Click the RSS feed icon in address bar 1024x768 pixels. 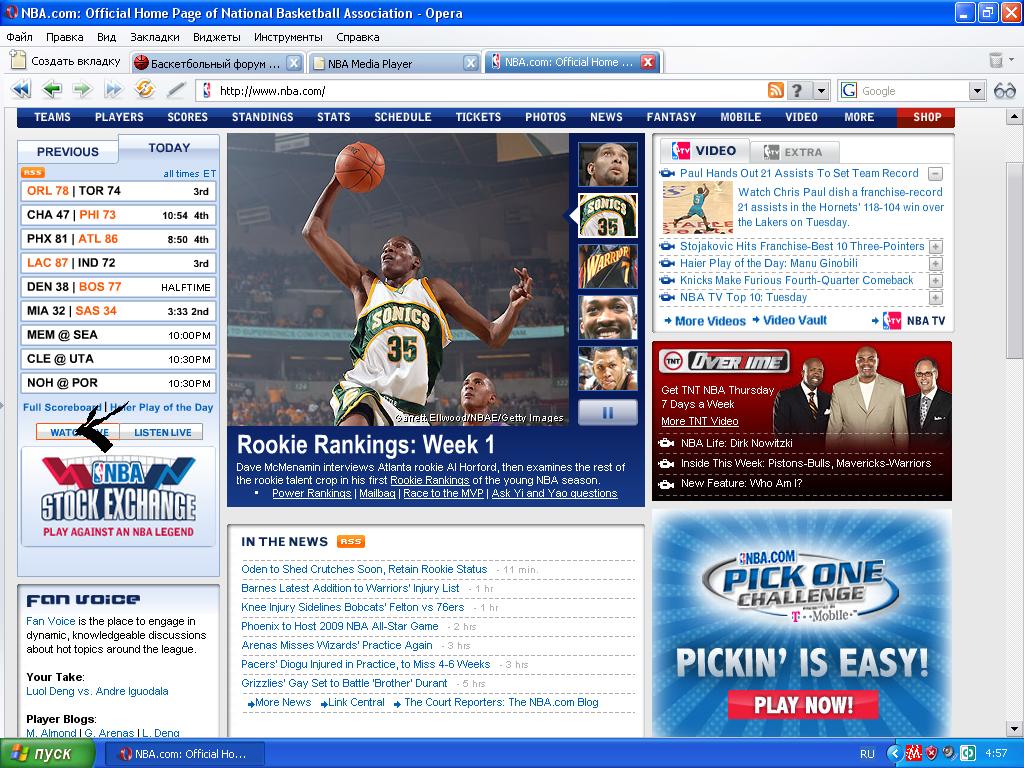click(775, 90)
